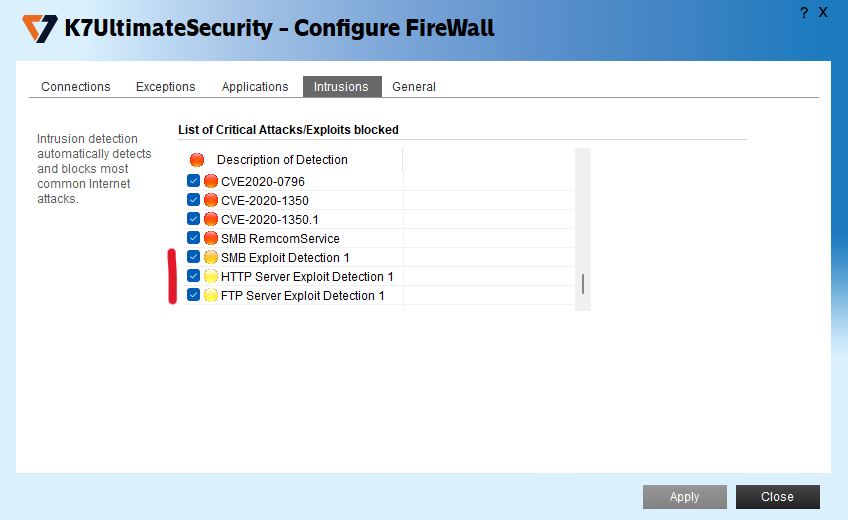This screenshot has height=520, width=848.
Task: Click the Close button
Action: [777, 497]
